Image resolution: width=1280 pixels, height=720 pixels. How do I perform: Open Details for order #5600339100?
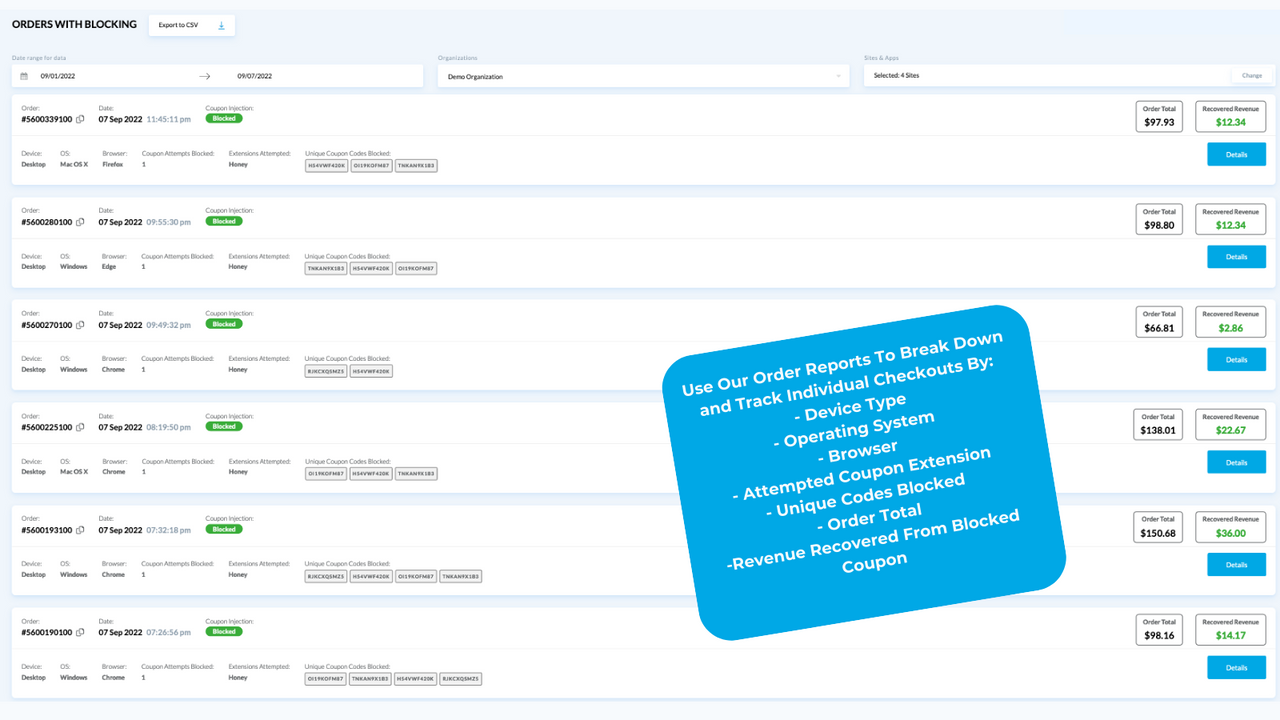1237,154
